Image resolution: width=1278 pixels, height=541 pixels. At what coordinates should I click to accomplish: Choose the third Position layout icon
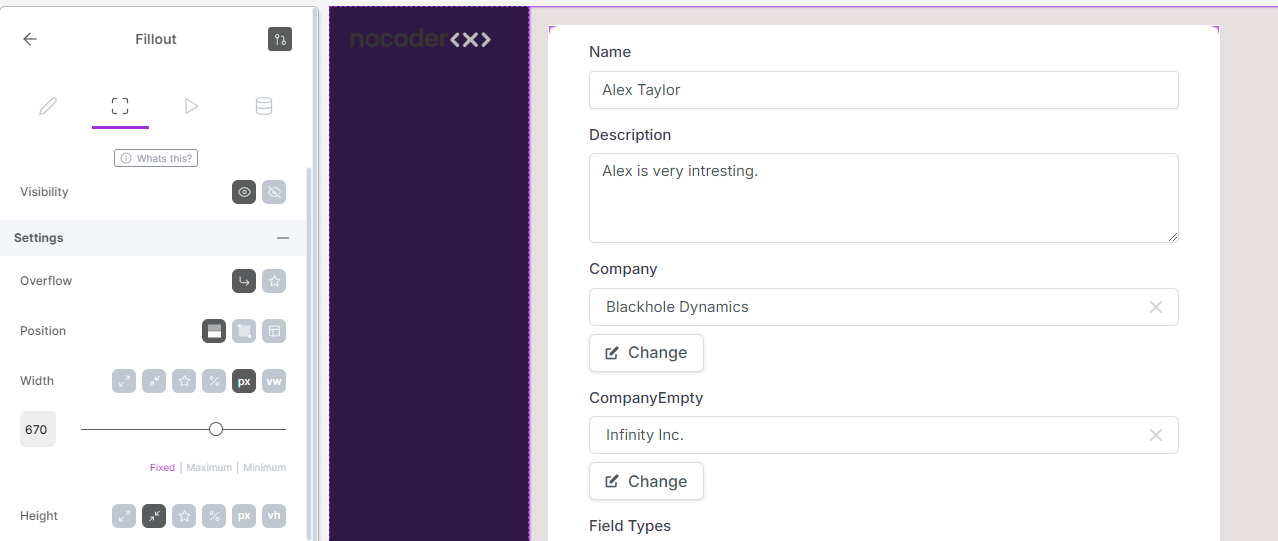tap(274, 331)
